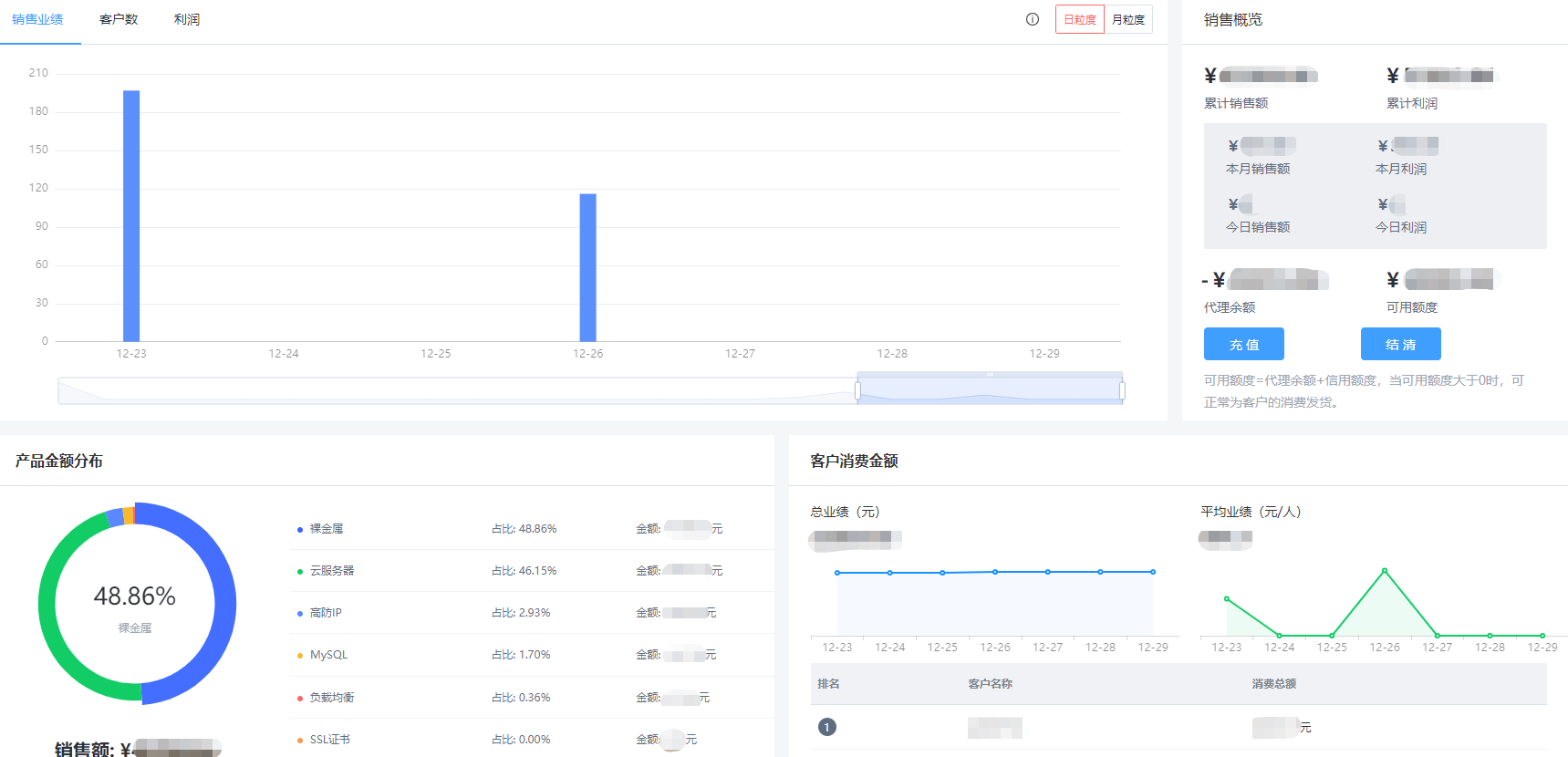The height and width of the screenshot is (757, 1568).
Task: Click the 负载均衡 legend red dot
Action: click(x=300, y=699)
